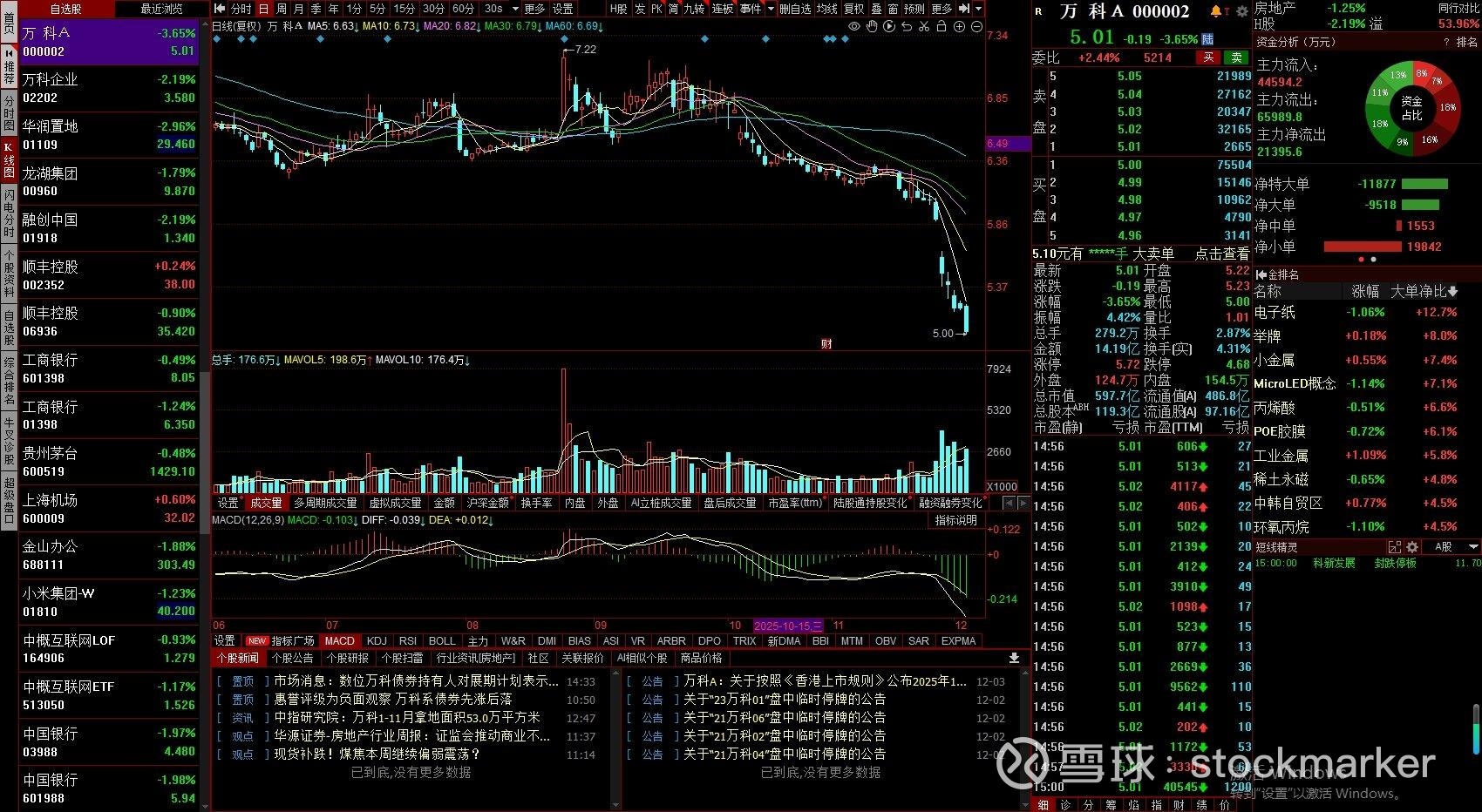The image size is (1482, 812).
Task: Open 更多 next to 30s period selector
Action: (x=535, y=9)
